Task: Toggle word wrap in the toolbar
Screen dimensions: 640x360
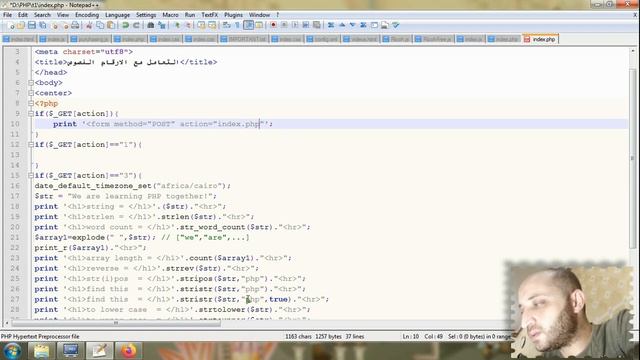Action: pos(227,25)
